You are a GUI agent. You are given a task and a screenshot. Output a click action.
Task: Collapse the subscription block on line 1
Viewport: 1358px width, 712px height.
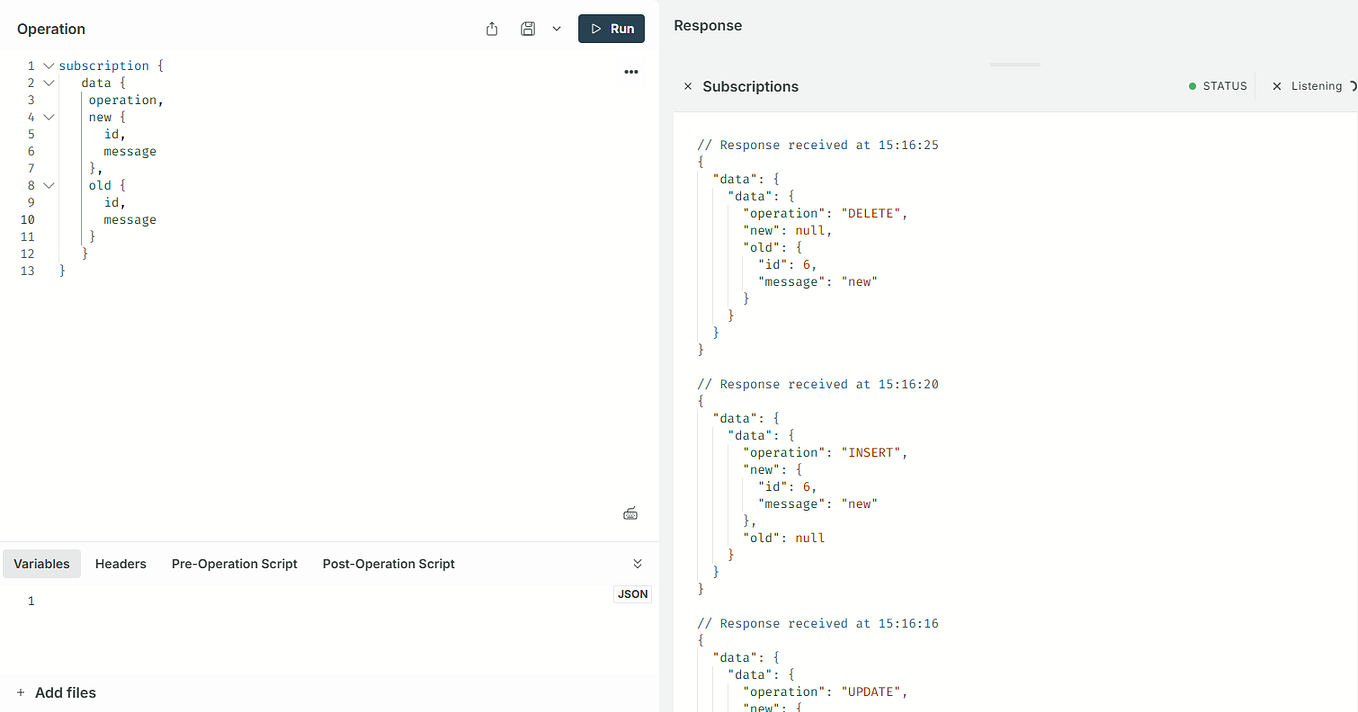coord(48,64)
